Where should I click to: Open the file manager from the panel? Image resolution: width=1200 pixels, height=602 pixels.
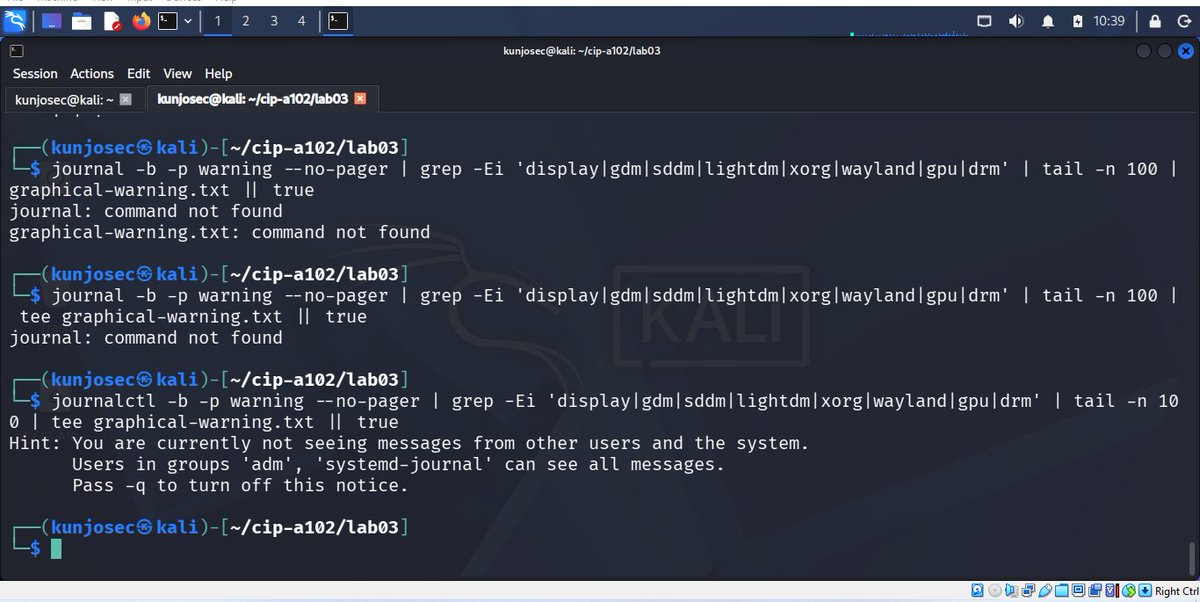(81, 20)
